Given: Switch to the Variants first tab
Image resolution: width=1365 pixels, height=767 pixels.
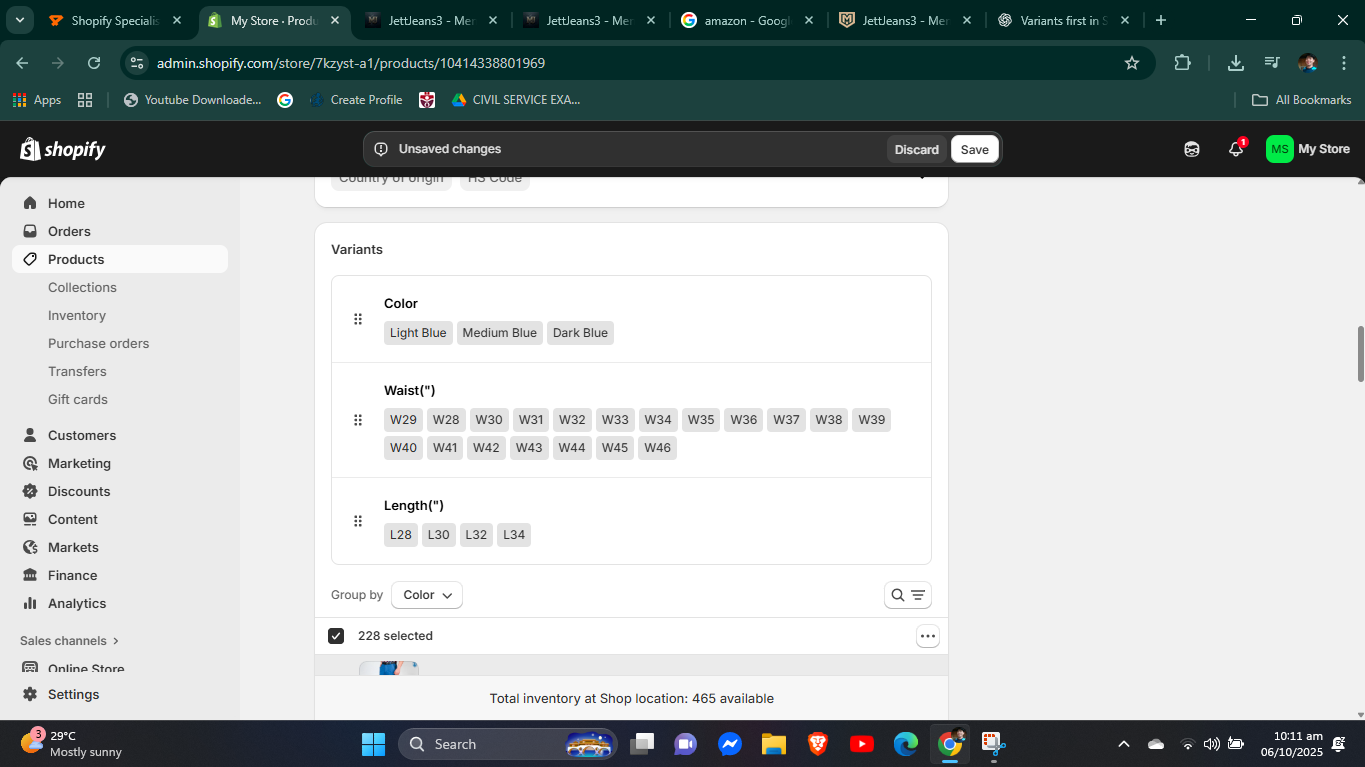Looking at the screenshot, I should [x=1065, y=20].
